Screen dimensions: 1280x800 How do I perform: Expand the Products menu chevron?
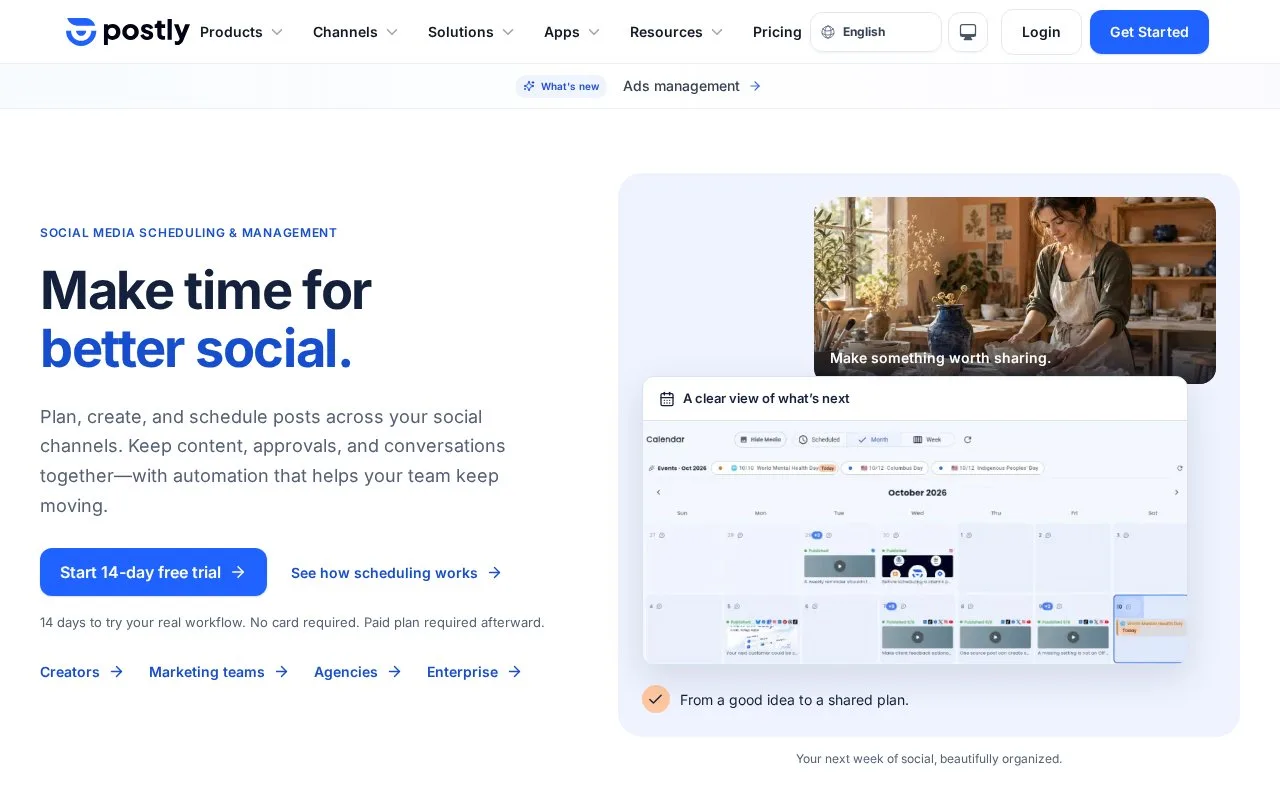click(277, 32)
